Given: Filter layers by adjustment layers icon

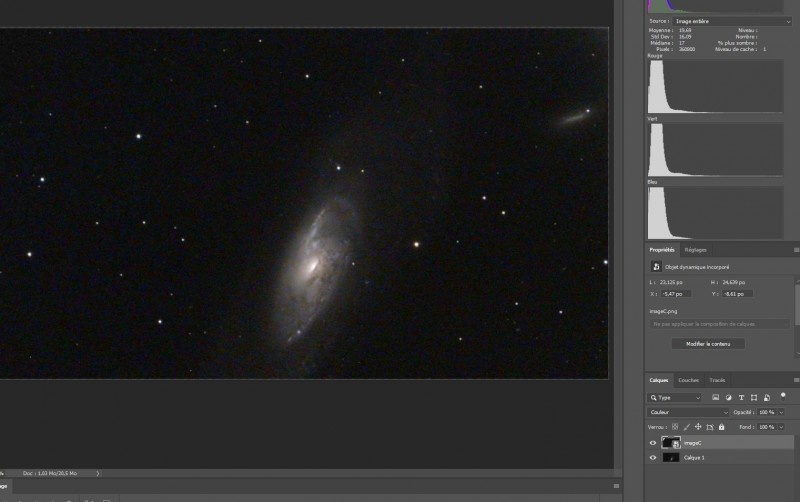Looking at the screenshot, I should pos(728,397).
